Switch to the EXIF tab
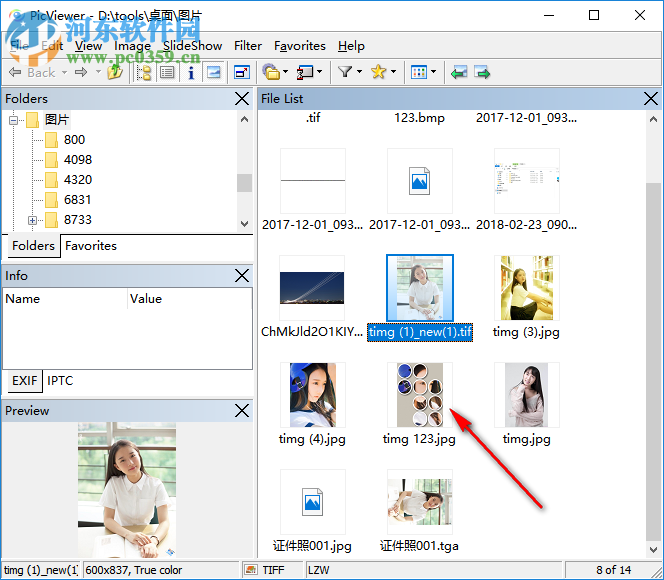664x580 pixels. pyautogui.click(x=25, y=381)
